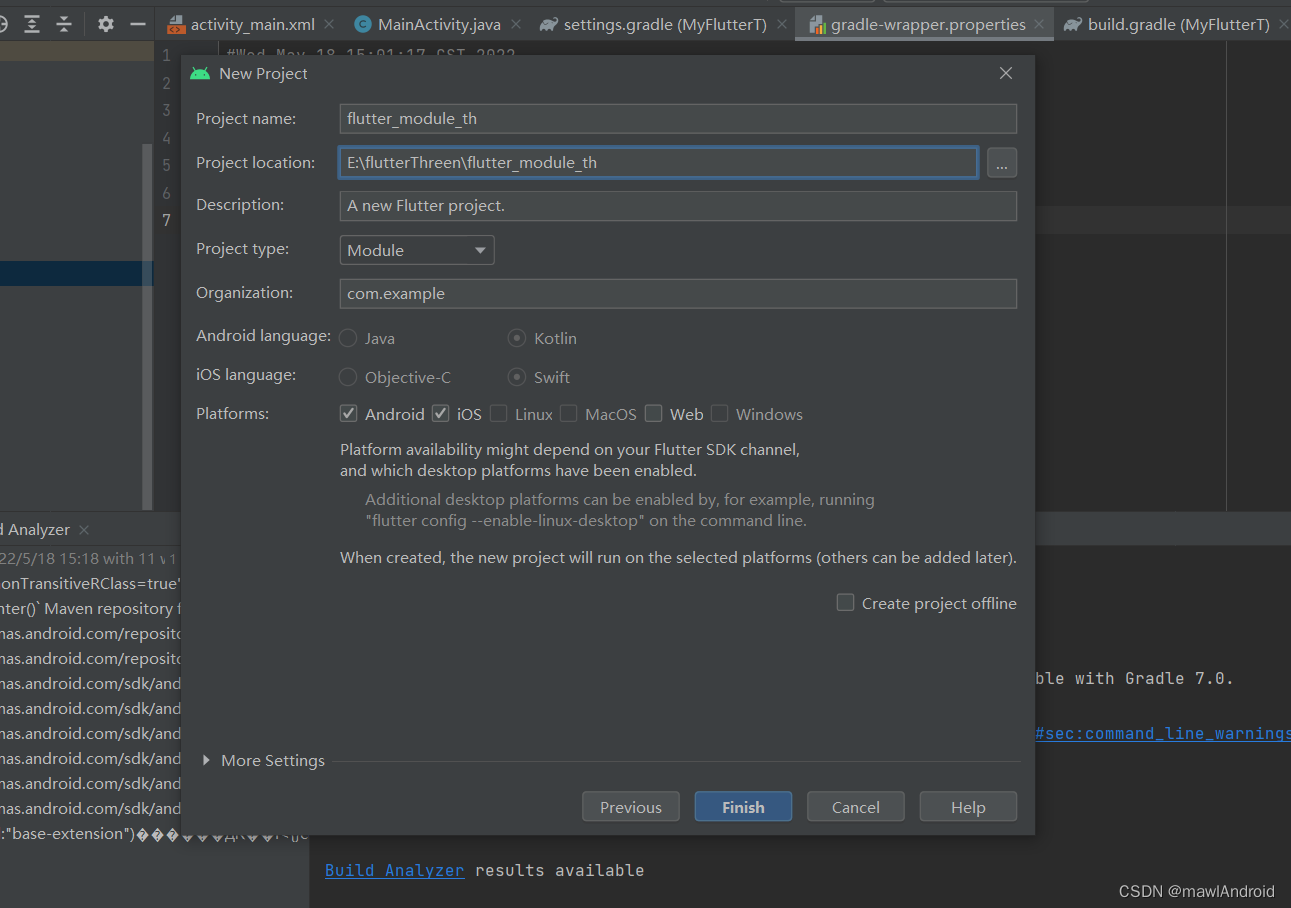Close the New Project dialog
This screenshot has width=1291, height=908.
tap(1006, 73)
